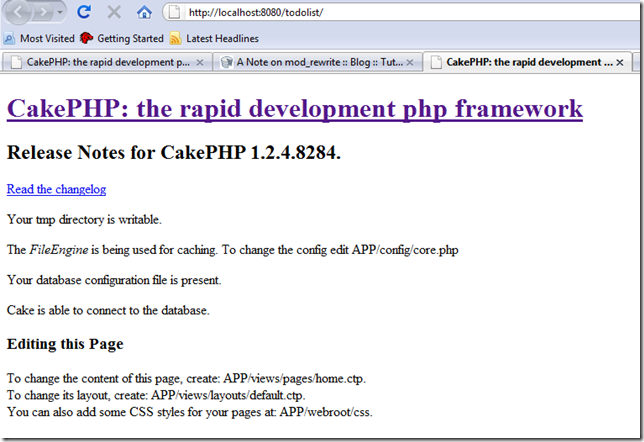The width and height of the screenshot is (644, 442).
Task: Open the history dropdown beside navigation arrows
Action: tap(60, 12)
